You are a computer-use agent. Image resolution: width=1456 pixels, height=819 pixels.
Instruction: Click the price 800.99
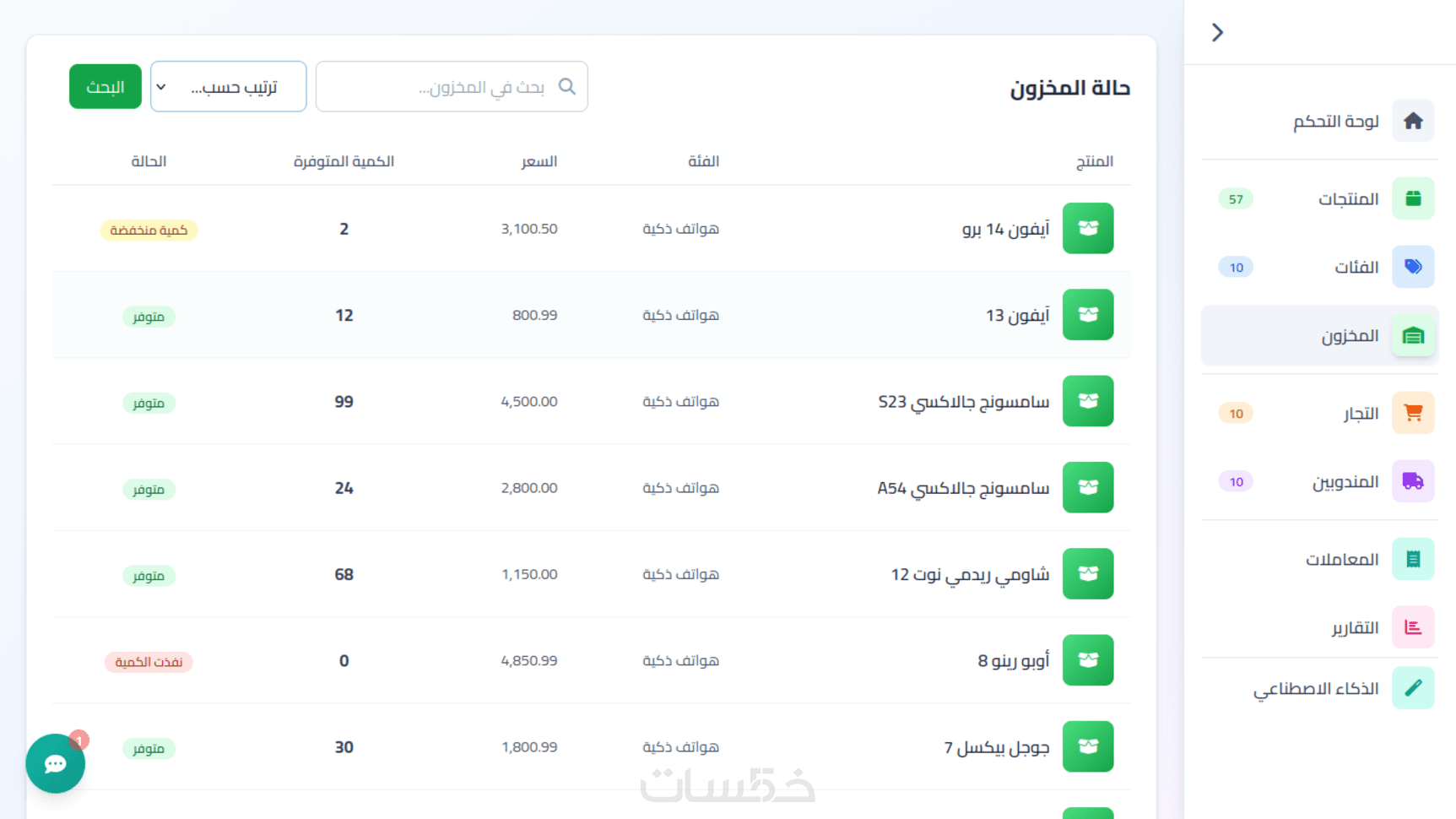point(535,315)
